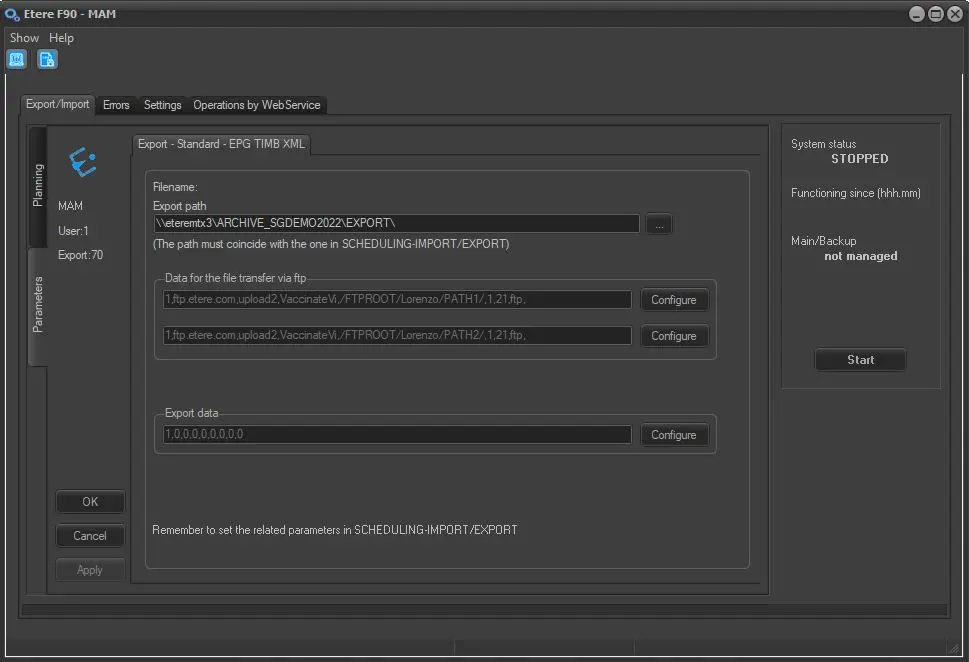Open the Settings tab
This screenshot has width=969, height=662.
162,105
